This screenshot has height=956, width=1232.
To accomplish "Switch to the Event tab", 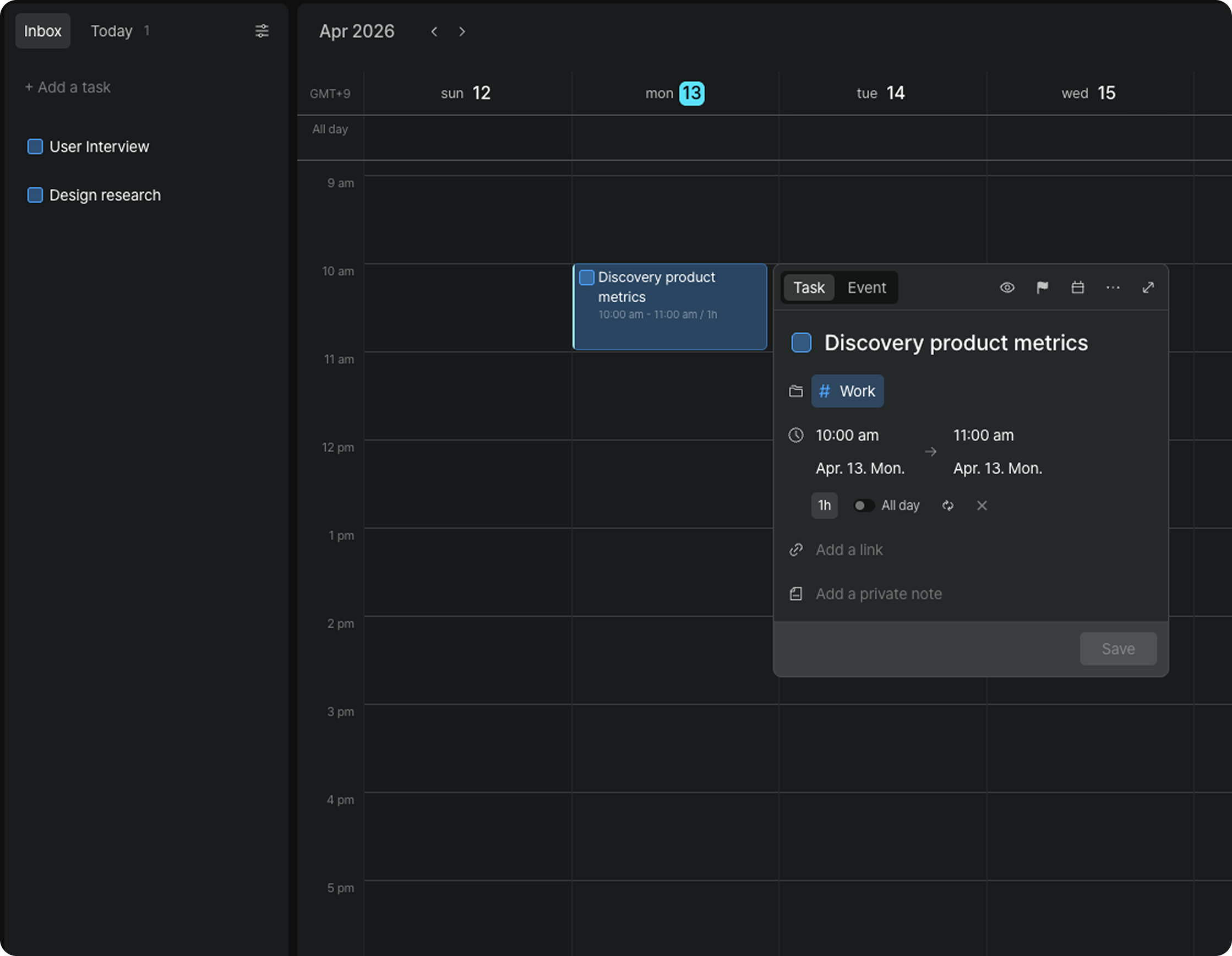I will click(x=866, y=288).
